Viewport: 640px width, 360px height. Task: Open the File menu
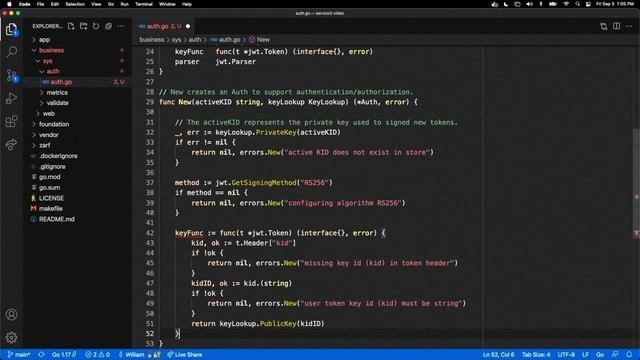click(x=40, y=4)
